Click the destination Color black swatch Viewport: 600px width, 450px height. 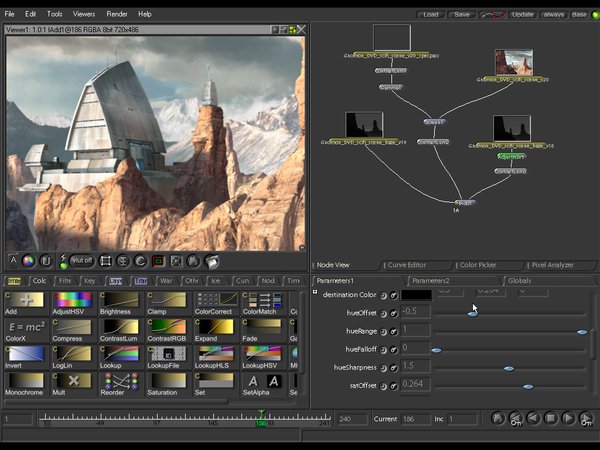click(416, 295)
